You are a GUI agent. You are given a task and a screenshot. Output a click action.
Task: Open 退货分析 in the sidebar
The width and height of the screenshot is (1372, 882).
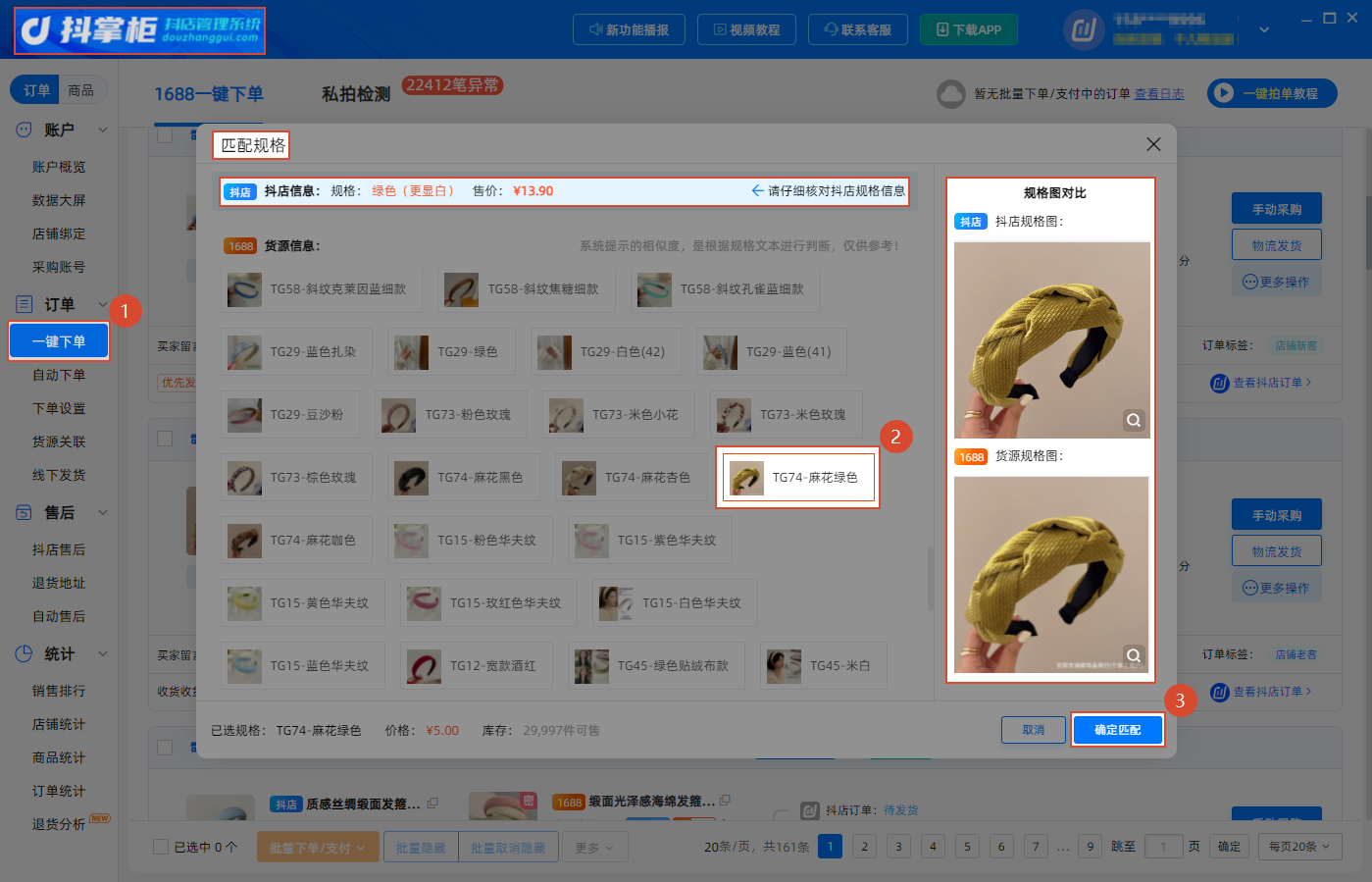point(59,824)
